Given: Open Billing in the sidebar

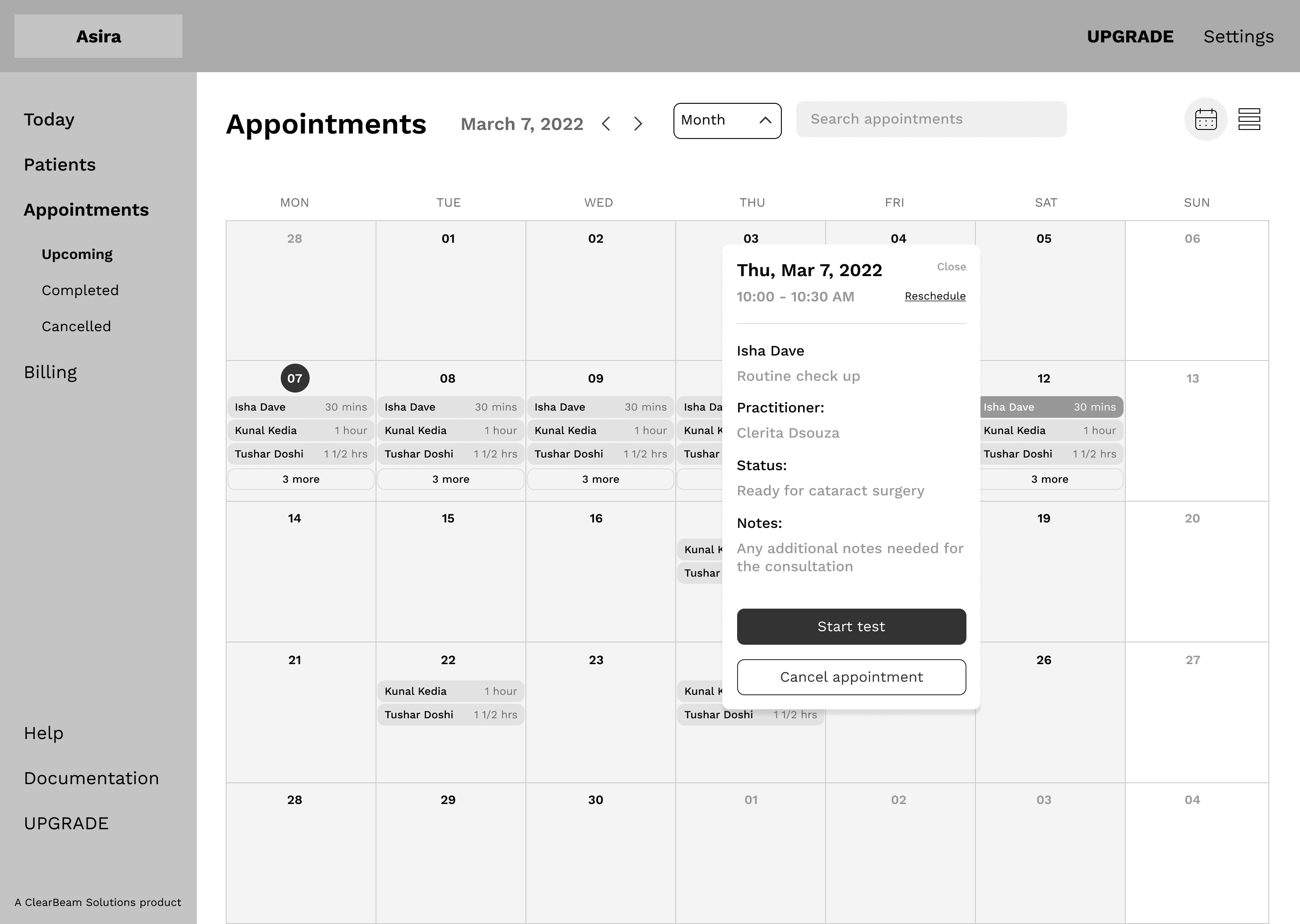Looking at the screenshot, I should point(50,372).
